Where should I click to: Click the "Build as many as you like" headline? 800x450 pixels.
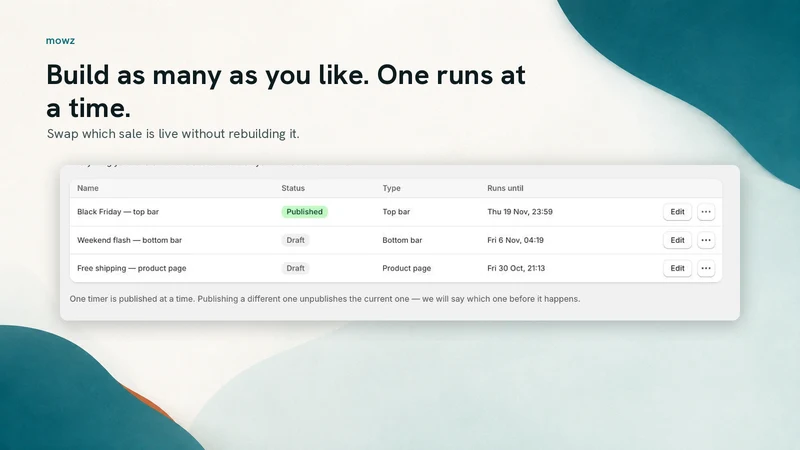point(286,91)
